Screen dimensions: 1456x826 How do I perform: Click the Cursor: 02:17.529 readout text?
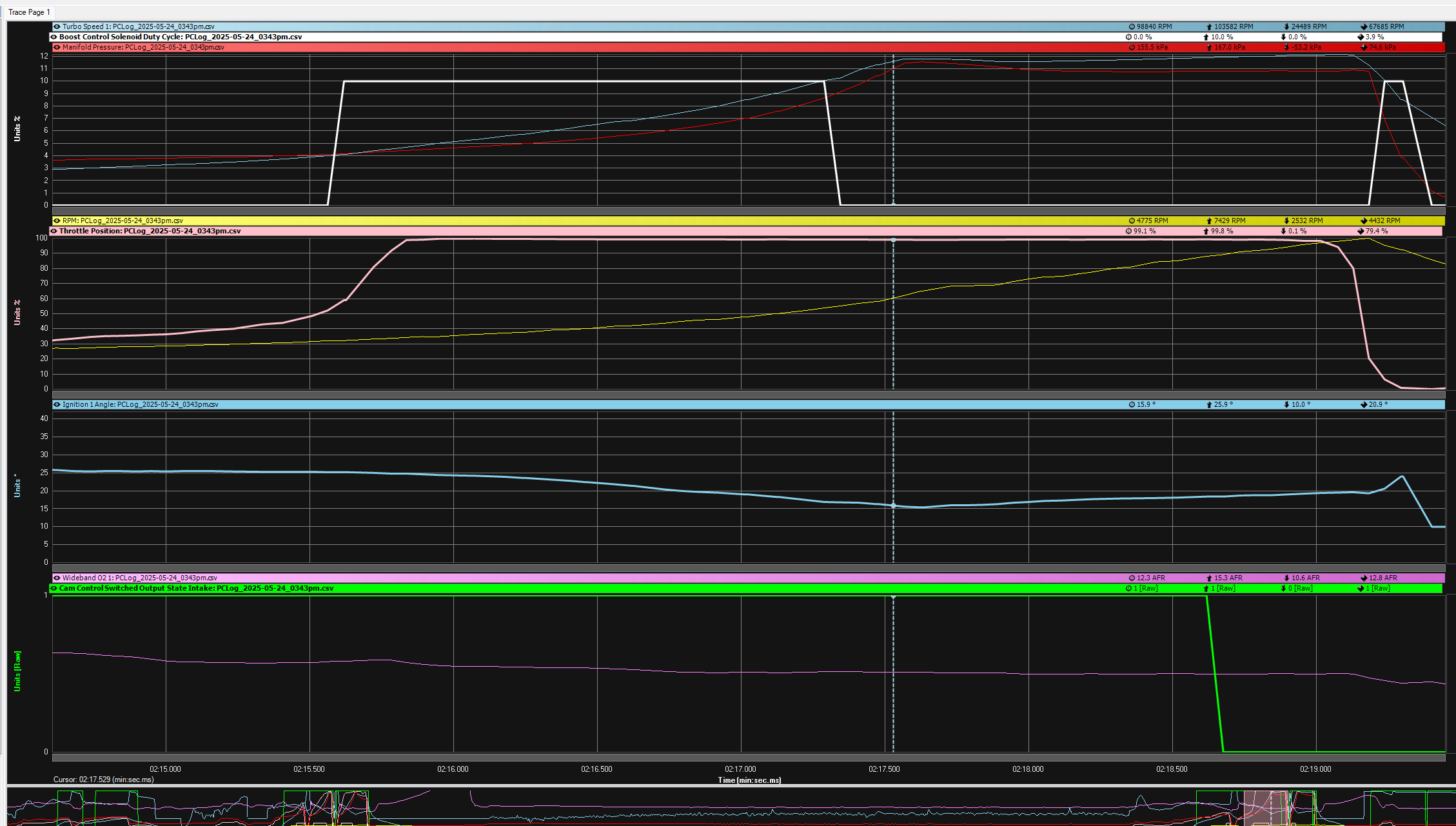point(103,780)
